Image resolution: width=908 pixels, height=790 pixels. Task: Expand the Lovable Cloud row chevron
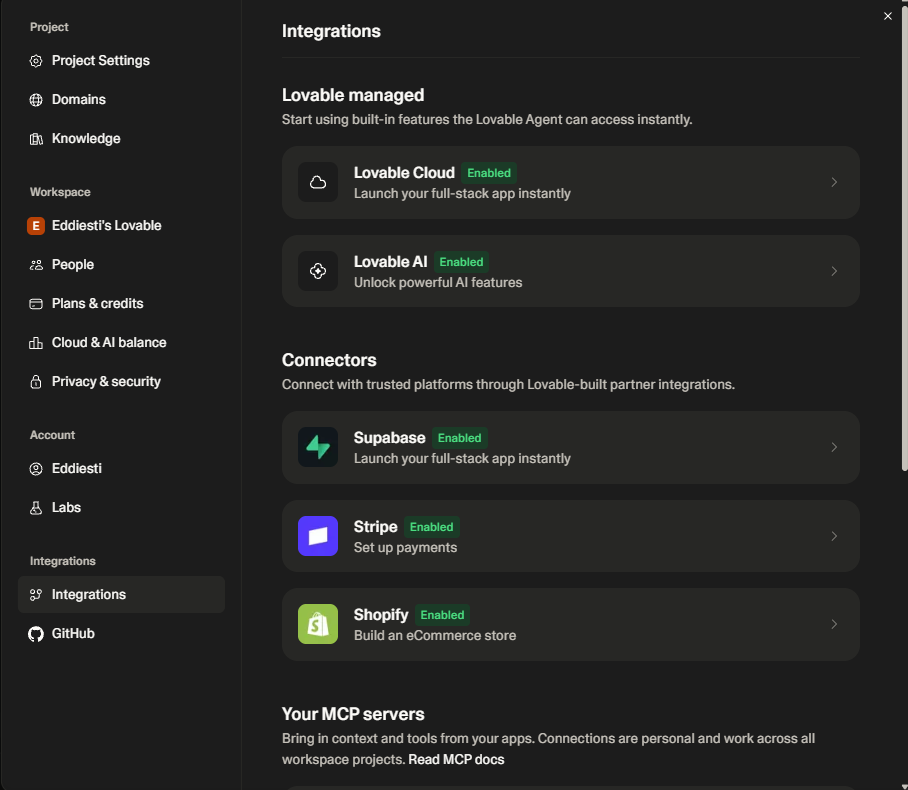point(834,182)
